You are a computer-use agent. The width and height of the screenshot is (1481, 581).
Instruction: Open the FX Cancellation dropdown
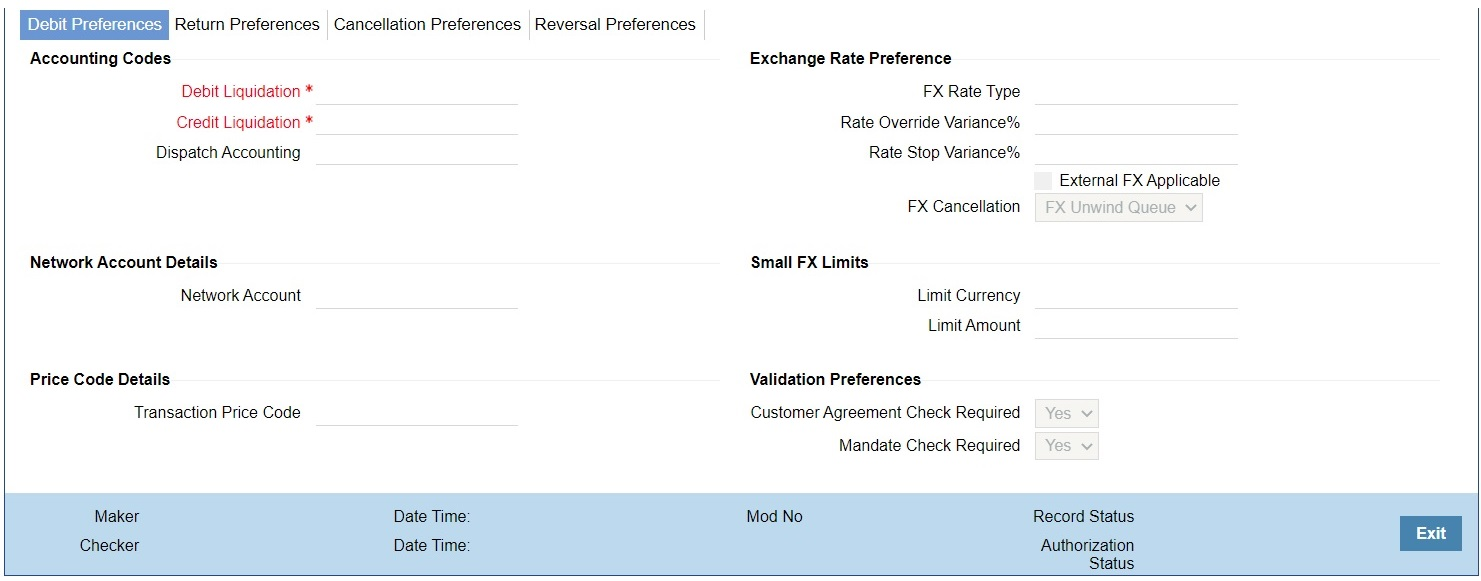pyautogui.click(x=1119, y=208)
